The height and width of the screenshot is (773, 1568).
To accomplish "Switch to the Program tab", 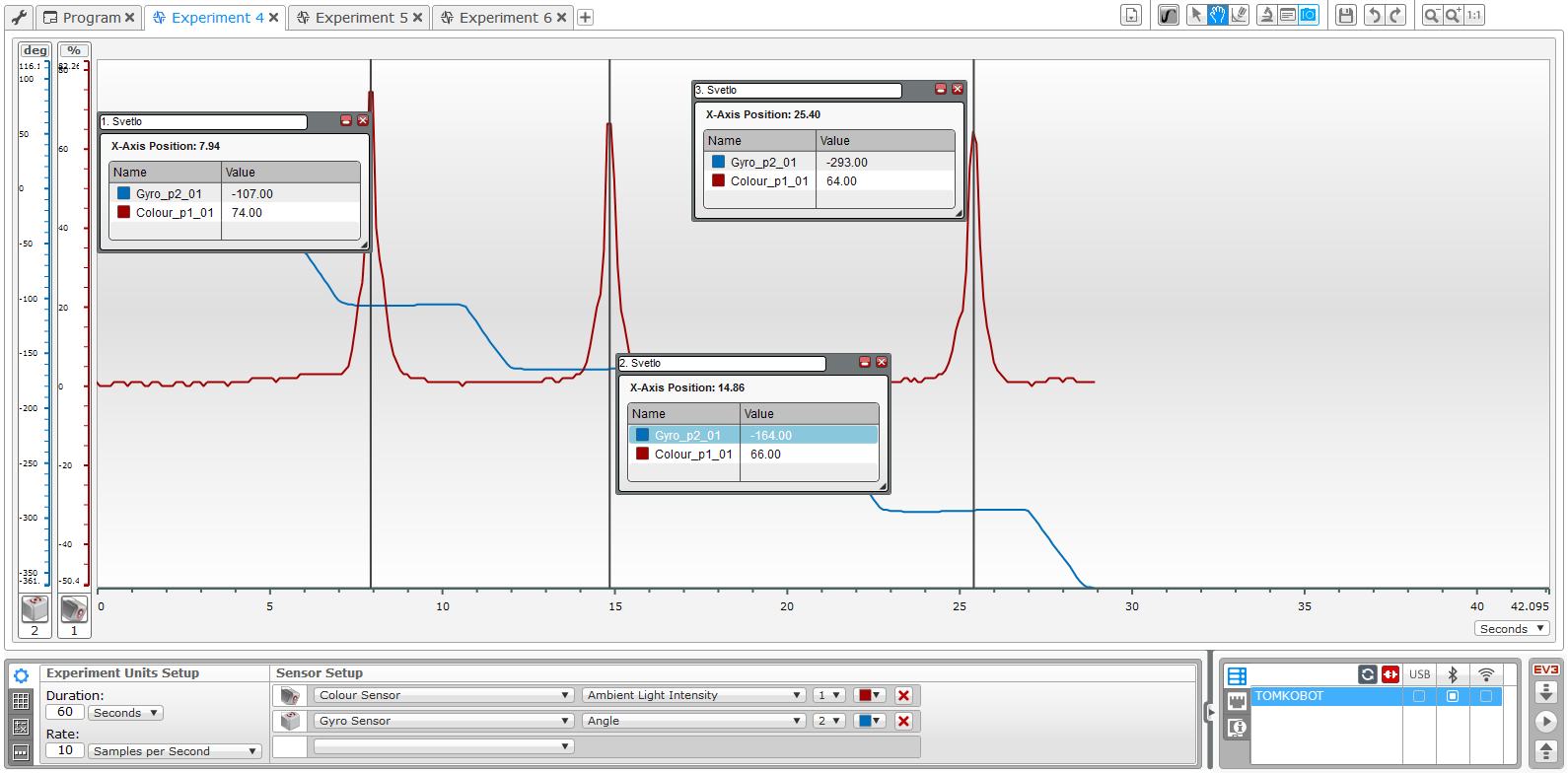I will [91, 18].
